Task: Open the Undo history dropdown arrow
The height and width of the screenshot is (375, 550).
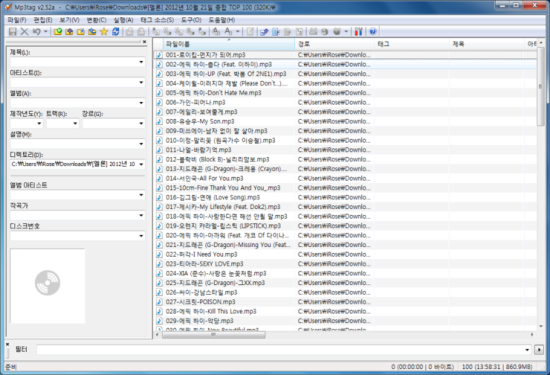Action: [46, 32]
